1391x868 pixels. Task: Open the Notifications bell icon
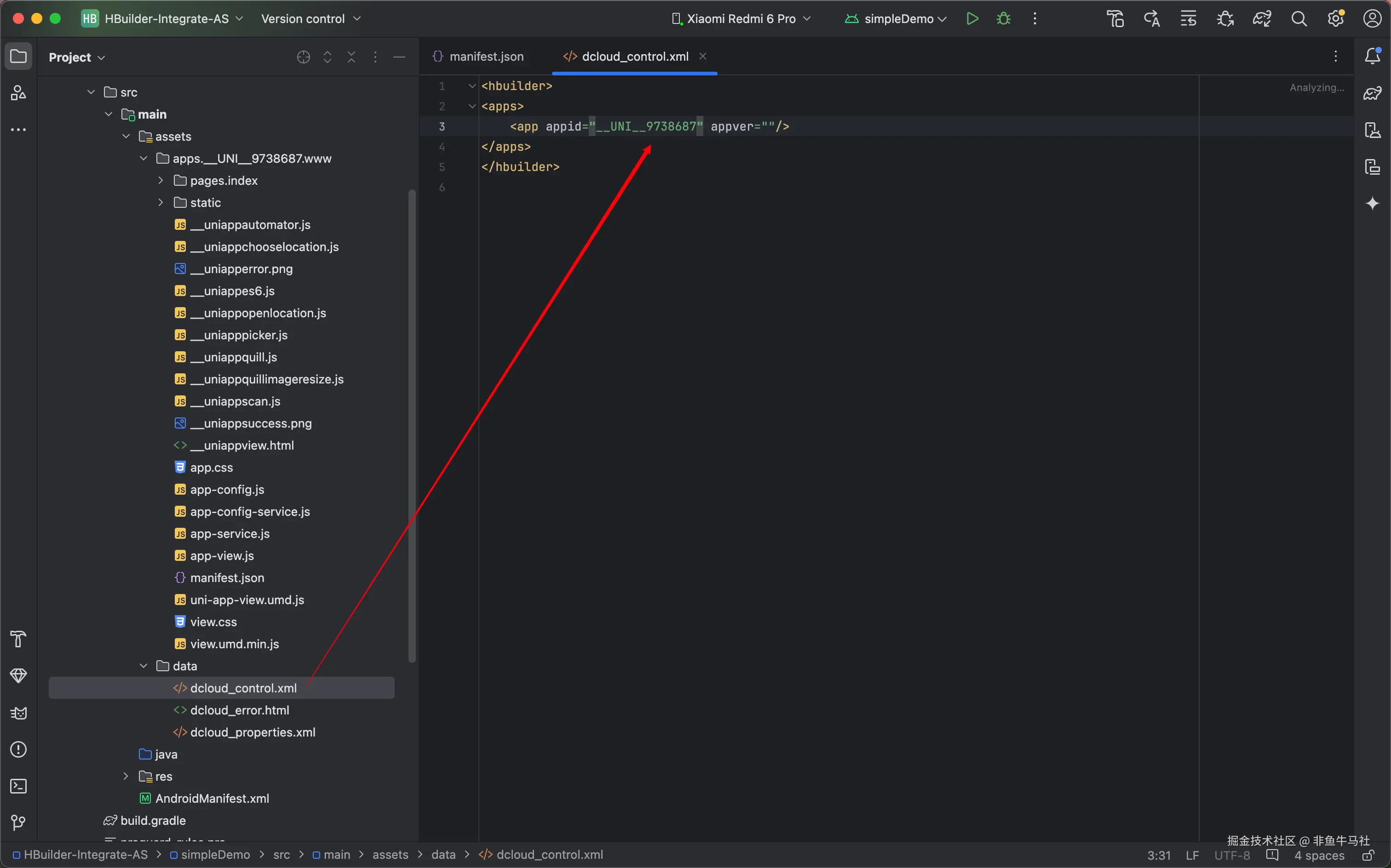click(x=1372, y=56)
